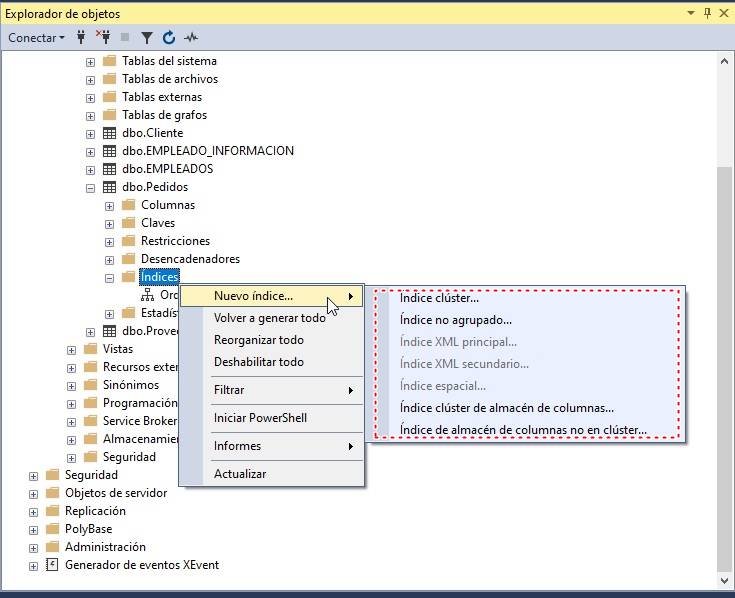735x598 pixels.
Task: Click the Refresh circular arrow icon
Action: click(169, 37)
